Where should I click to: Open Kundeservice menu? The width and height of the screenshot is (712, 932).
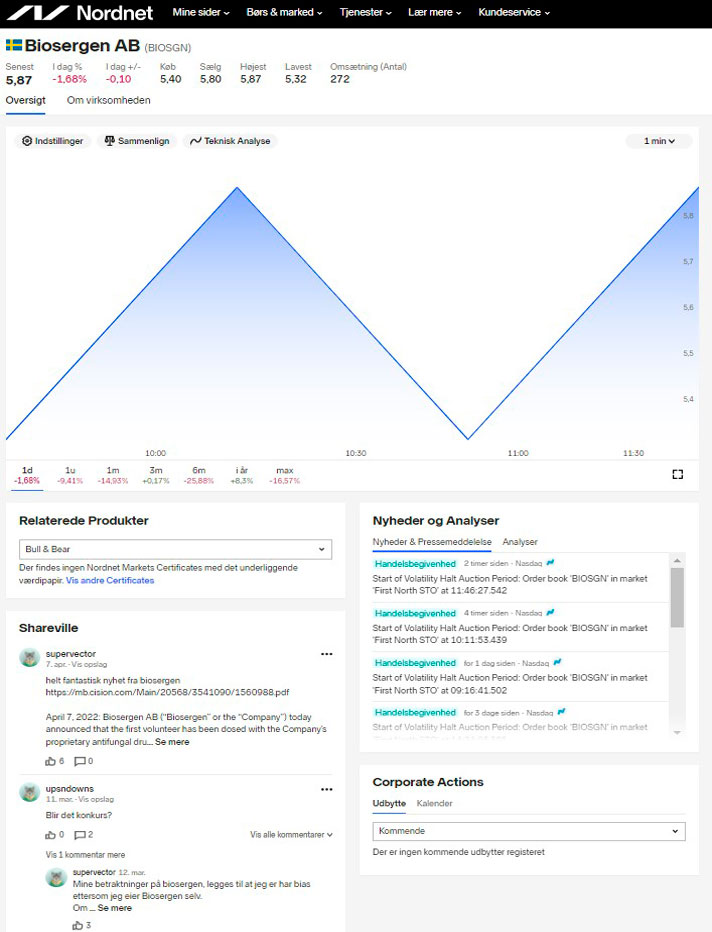(x=514, y=12)
